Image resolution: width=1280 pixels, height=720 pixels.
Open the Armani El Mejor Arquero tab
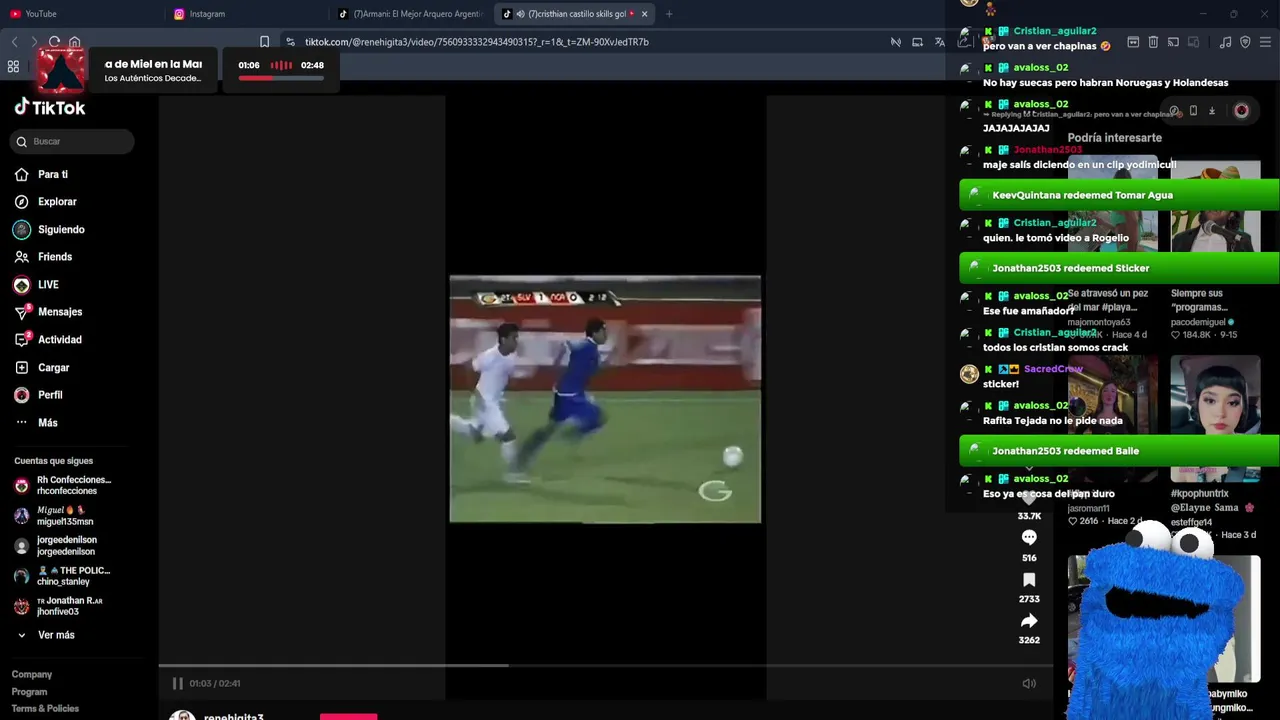click(x=410, y=14)
